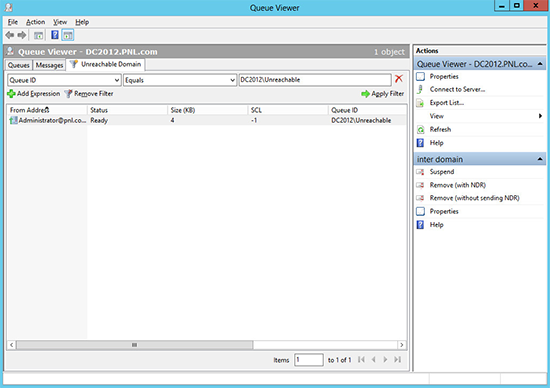Click Export List... action
550x388 pixels.
pyautogui.click(x=447, y=103)
